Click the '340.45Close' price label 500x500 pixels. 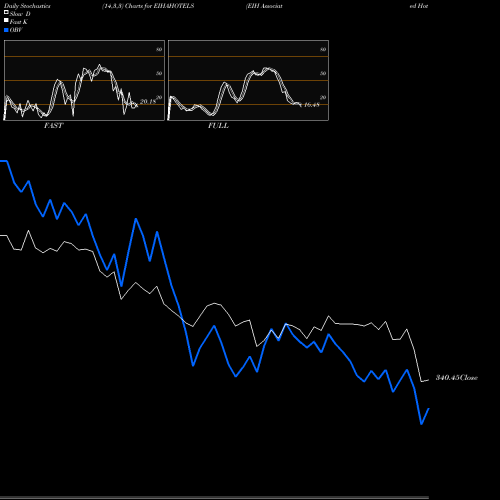[x=457, y=378]
